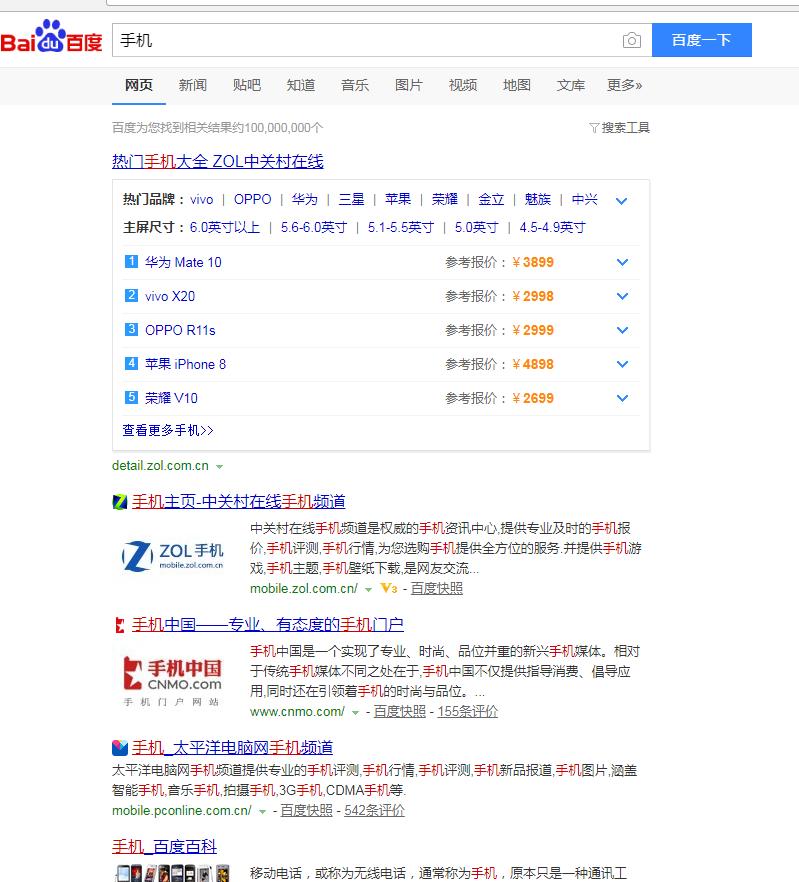799x882 pixels.
Task: Open 手机_百度百科 result title
Action: pyautogui.click(x=164, y=847)
